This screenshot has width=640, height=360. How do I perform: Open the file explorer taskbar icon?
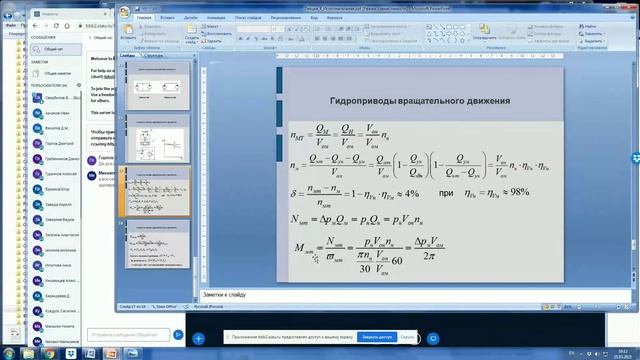click(28, 353)
